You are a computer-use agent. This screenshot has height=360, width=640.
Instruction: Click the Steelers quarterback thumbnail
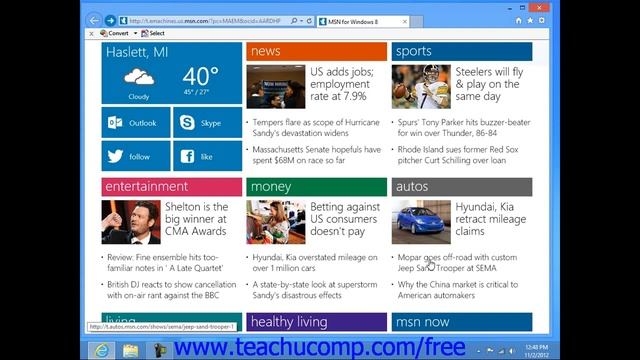[x=421, y=87]
